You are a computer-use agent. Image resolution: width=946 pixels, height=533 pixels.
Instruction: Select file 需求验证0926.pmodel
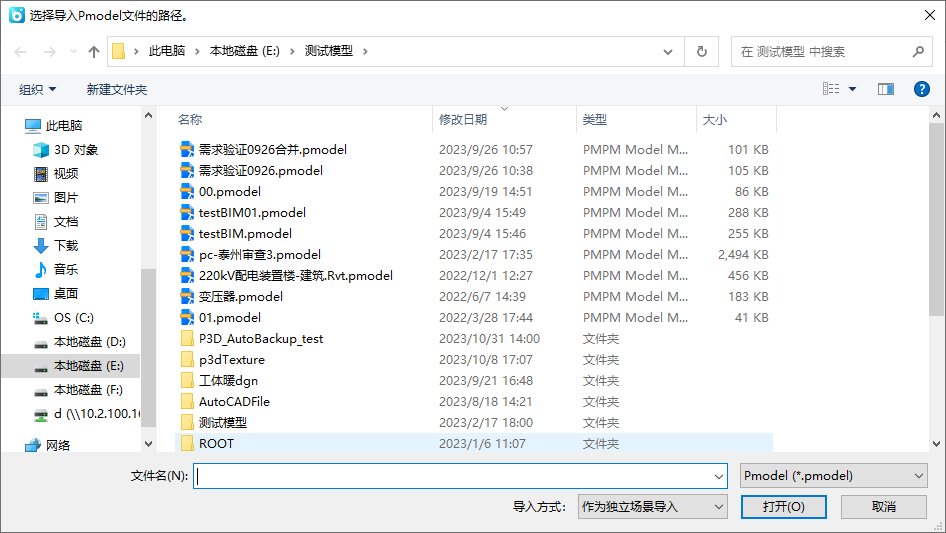pyautogui.click(x=261, y=171)
